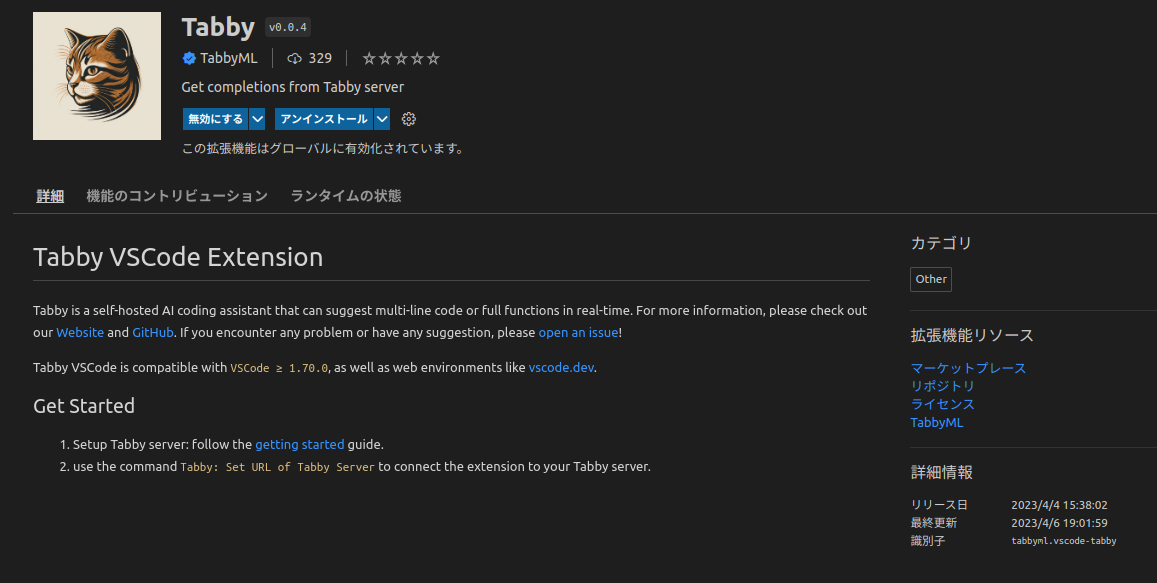Image resolution: width=1157 pixels, height=583 pixels.
Task: Select the 詳細 tab
Action: pos(49,195)
